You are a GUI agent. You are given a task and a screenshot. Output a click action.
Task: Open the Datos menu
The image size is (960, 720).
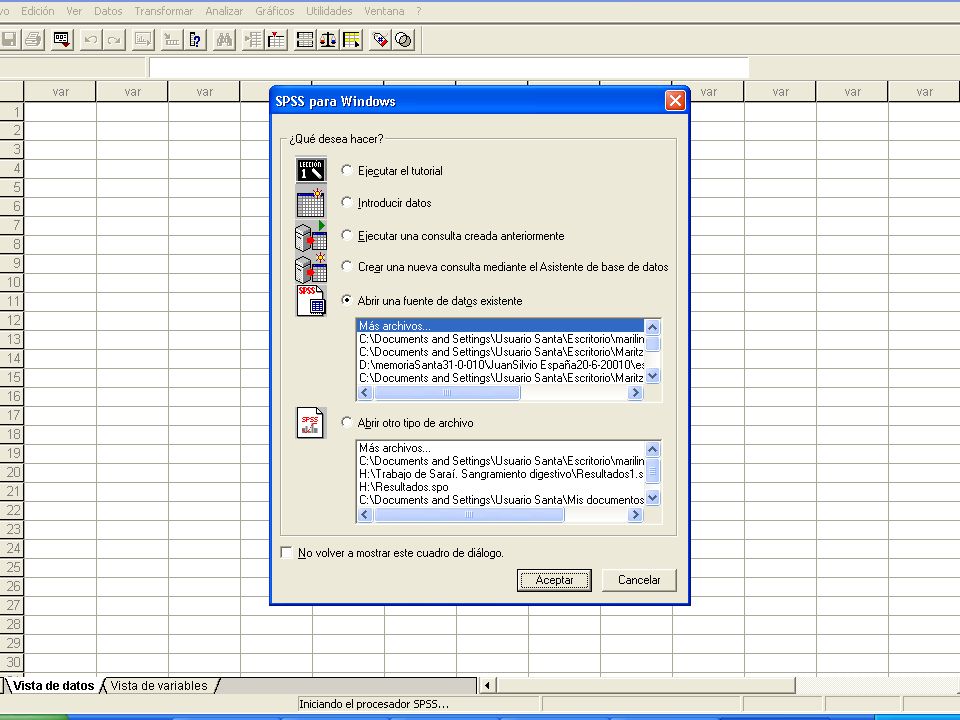(x=108, y=11)
